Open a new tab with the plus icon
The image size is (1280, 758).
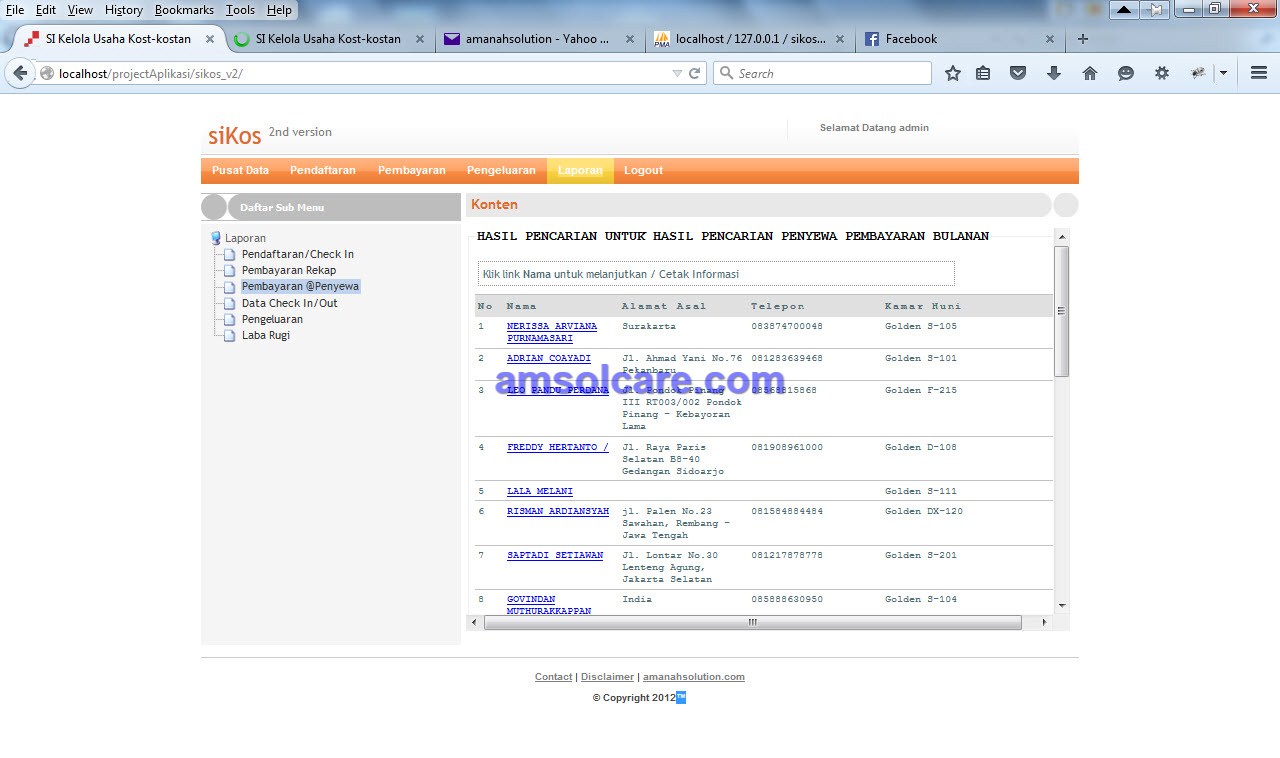(1082, 39)
